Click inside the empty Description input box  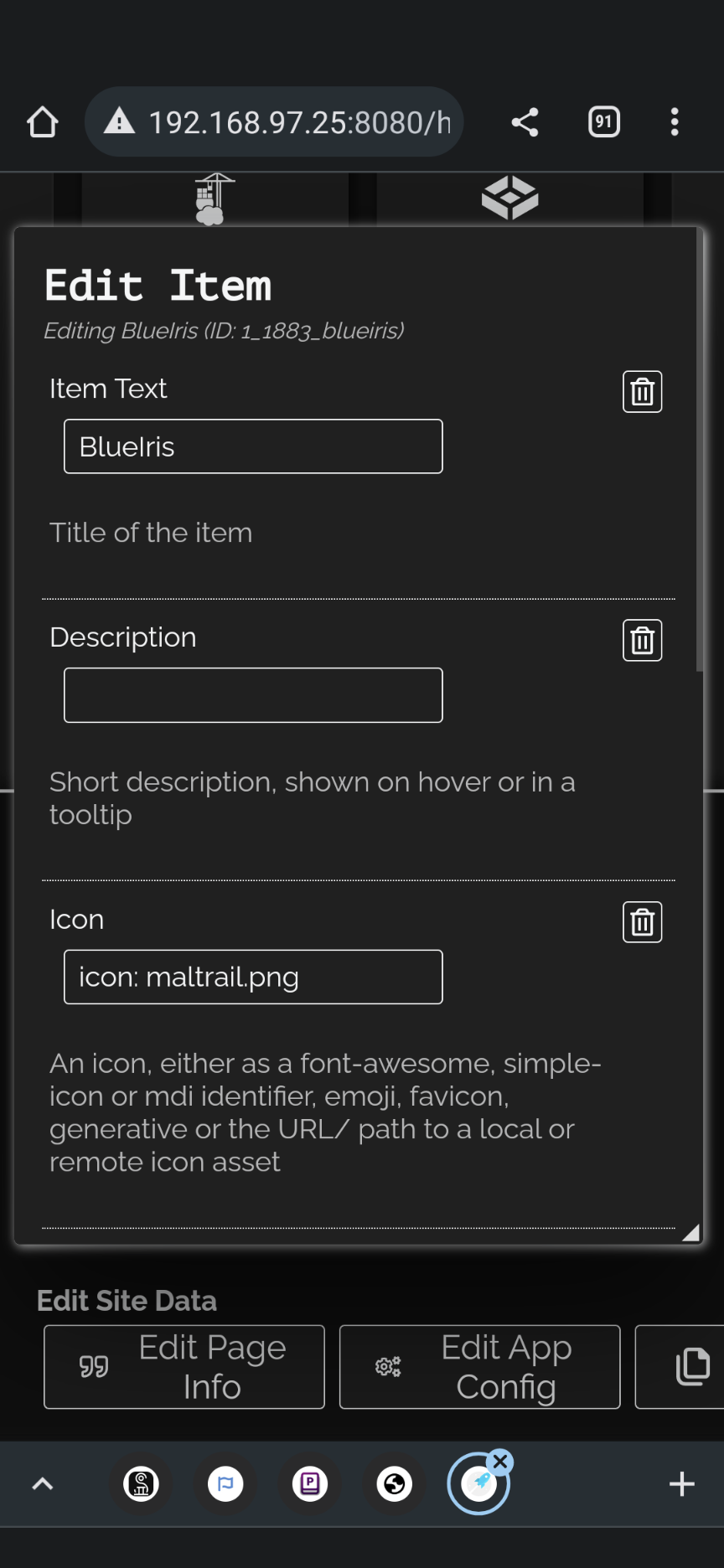tap(252, 694)
